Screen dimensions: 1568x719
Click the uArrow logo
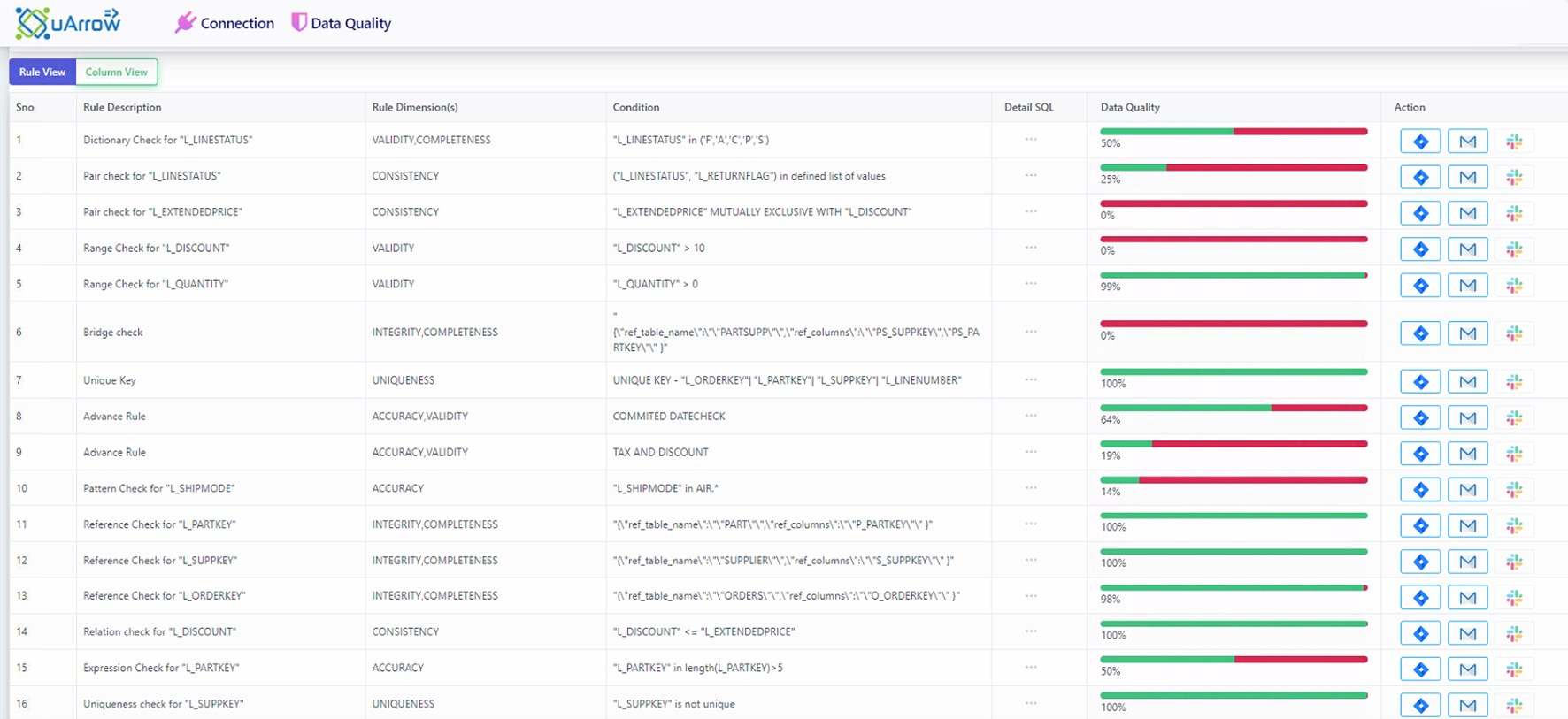tap(68, 23)
